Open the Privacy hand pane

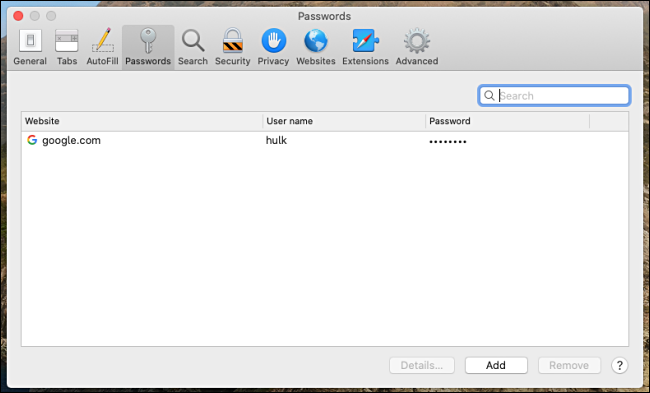(273, 47)
